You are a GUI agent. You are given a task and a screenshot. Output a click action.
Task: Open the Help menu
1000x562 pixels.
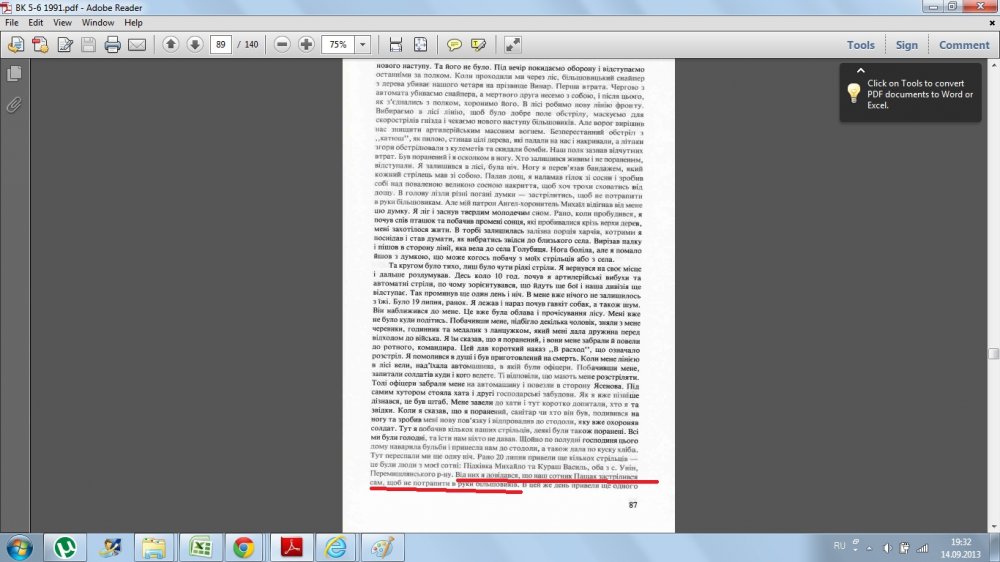pos(133,22)
